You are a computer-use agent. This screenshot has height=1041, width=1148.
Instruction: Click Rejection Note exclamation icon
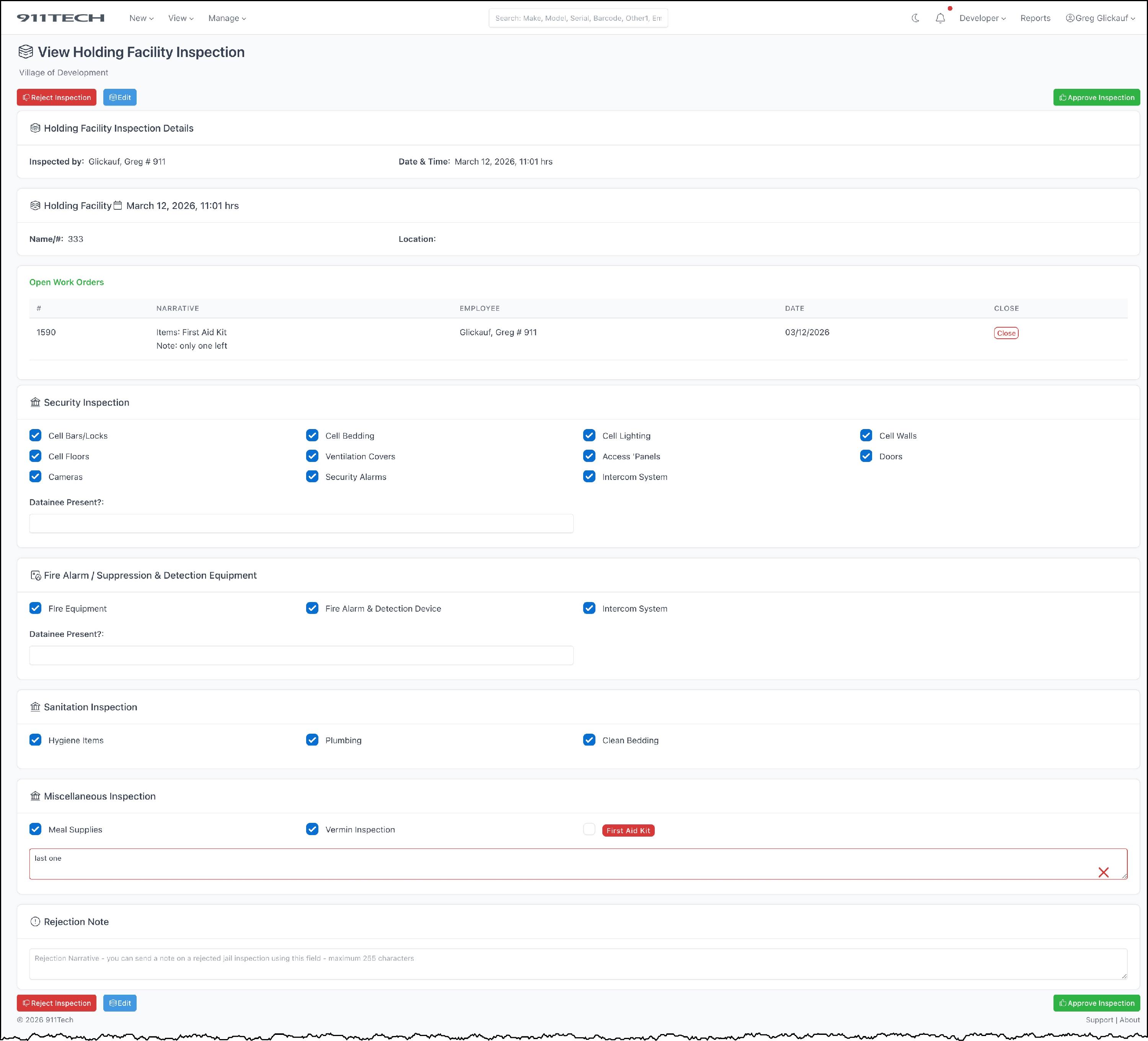pyautogui.click(x=35, y=922)
